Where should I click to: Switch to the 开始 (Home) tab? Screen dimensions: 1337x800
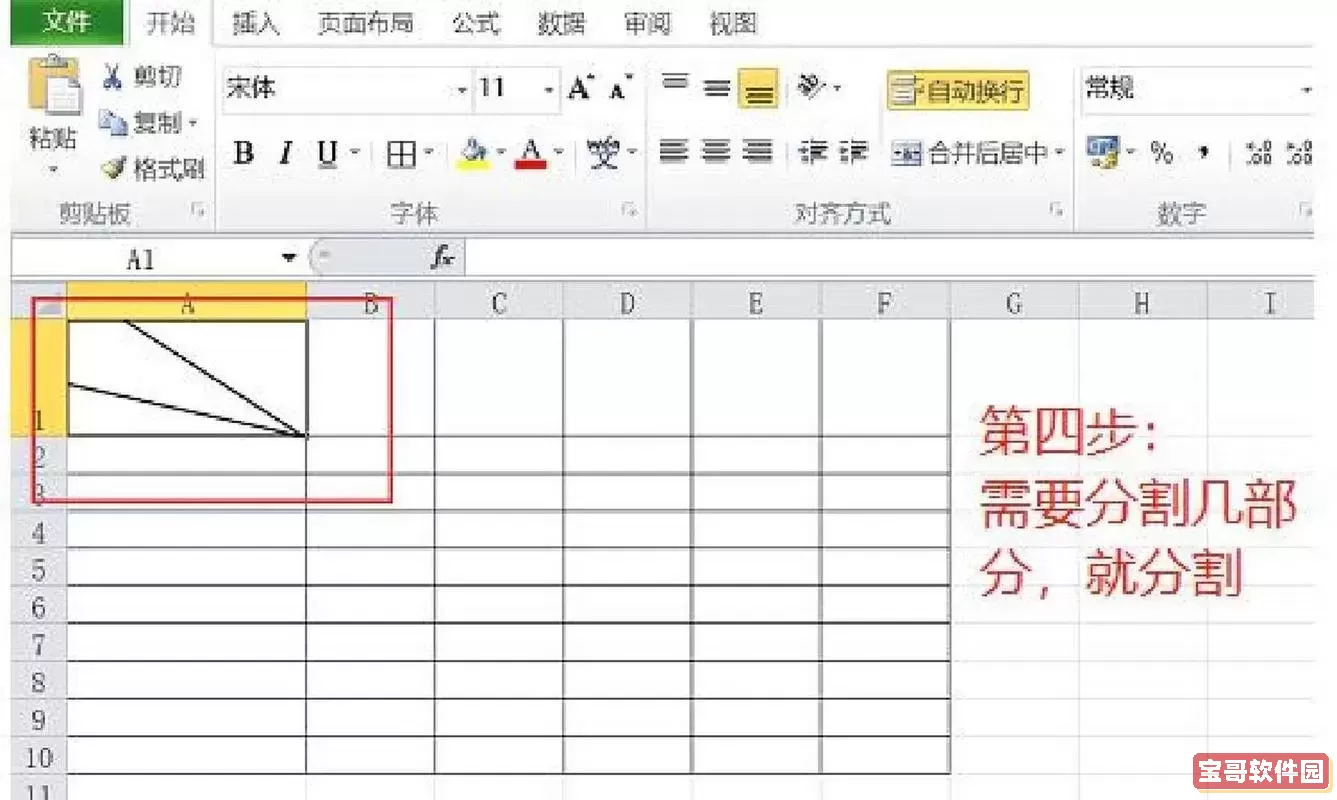[171, 23]
